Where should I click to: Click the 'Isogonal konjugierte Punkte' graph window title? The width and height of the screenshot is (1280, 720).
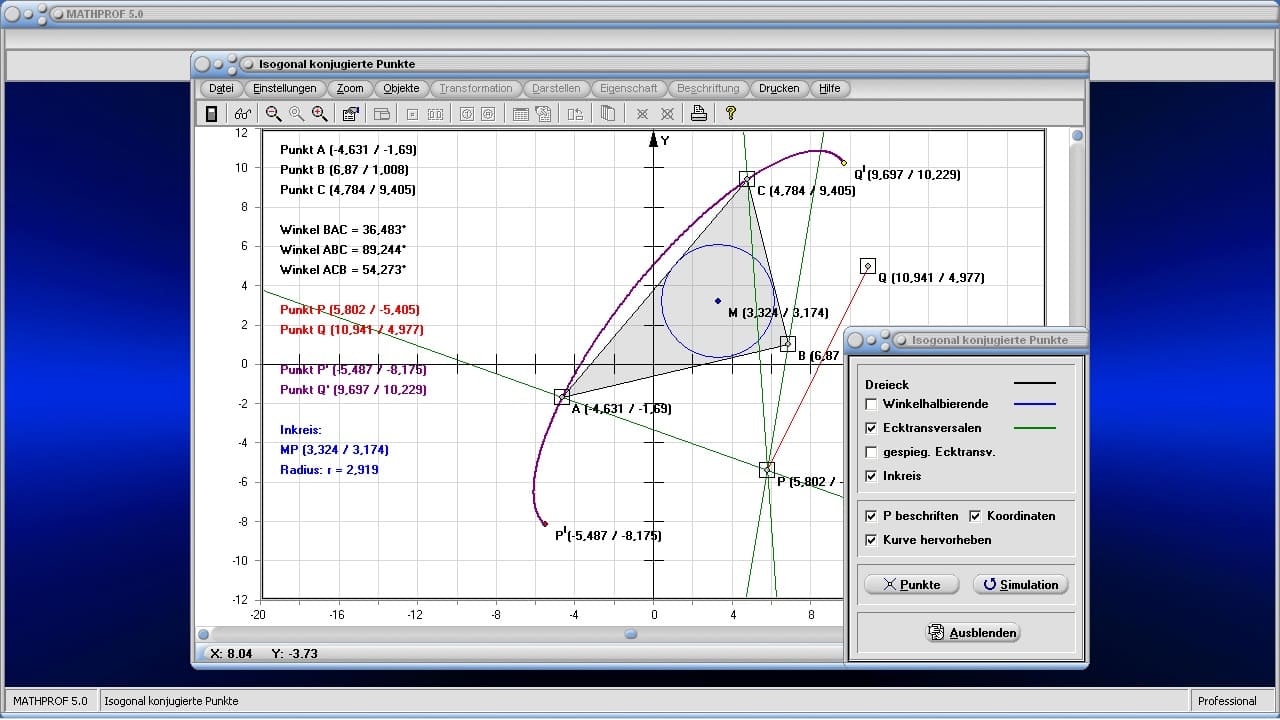click(x=337, y=64)
